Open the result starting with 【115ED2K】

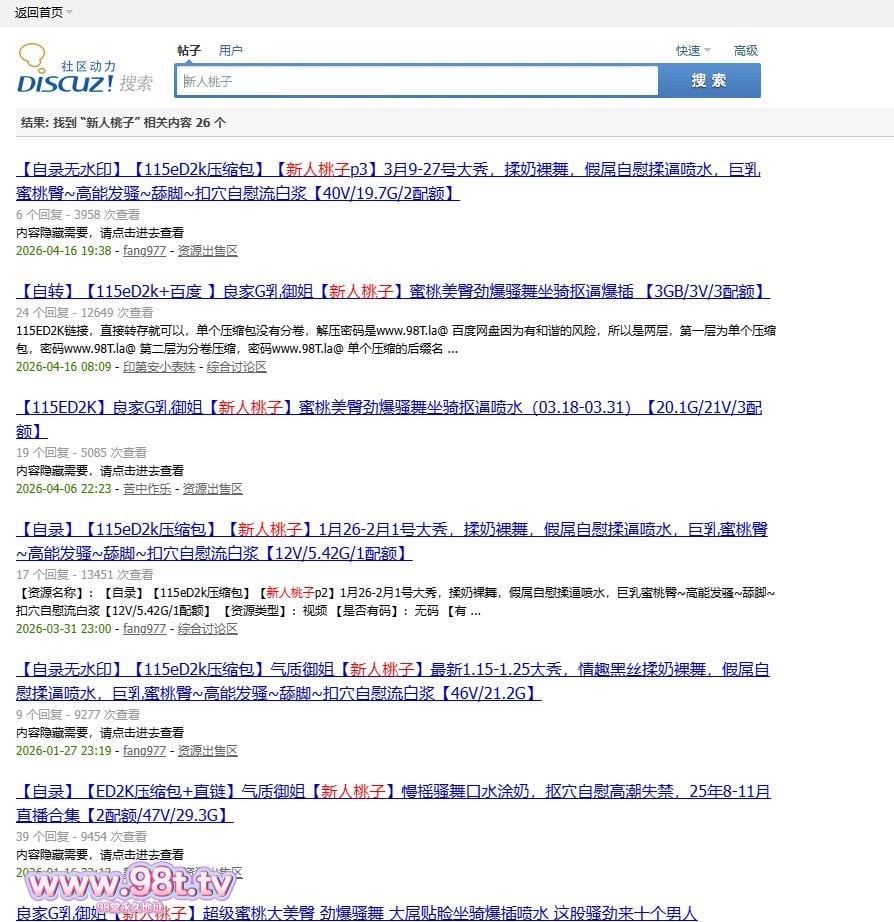point(390,407)
